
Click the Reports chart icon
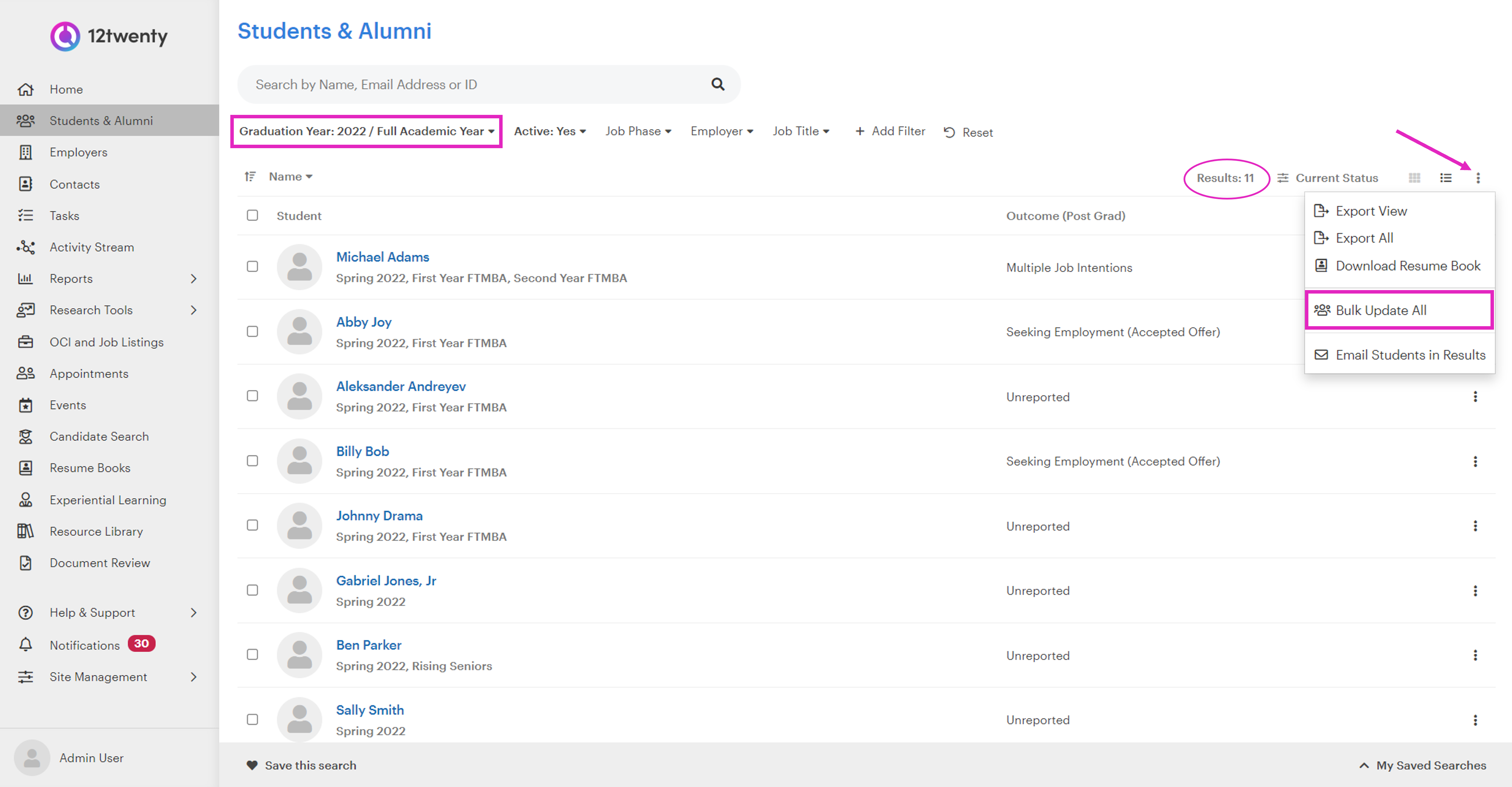25,278
